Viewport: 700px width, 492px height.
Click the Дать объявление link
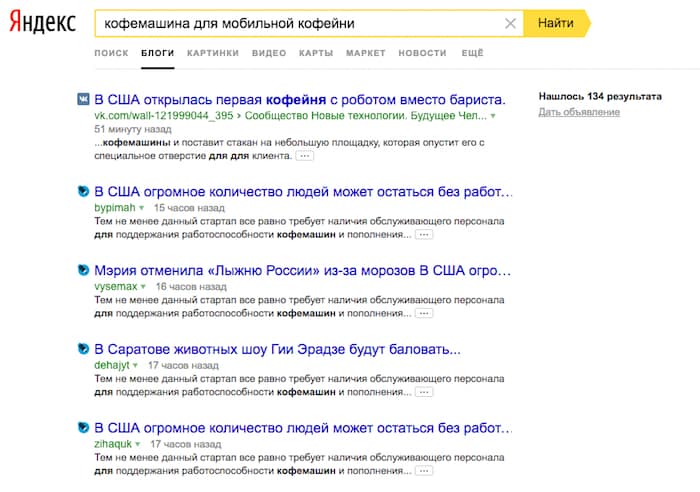578,112
